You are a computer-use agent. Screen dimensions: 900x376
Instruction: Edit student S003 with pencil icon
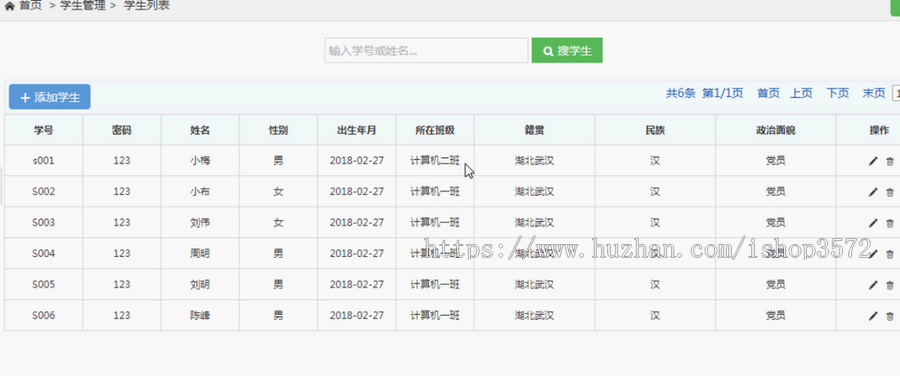[873, 223]
